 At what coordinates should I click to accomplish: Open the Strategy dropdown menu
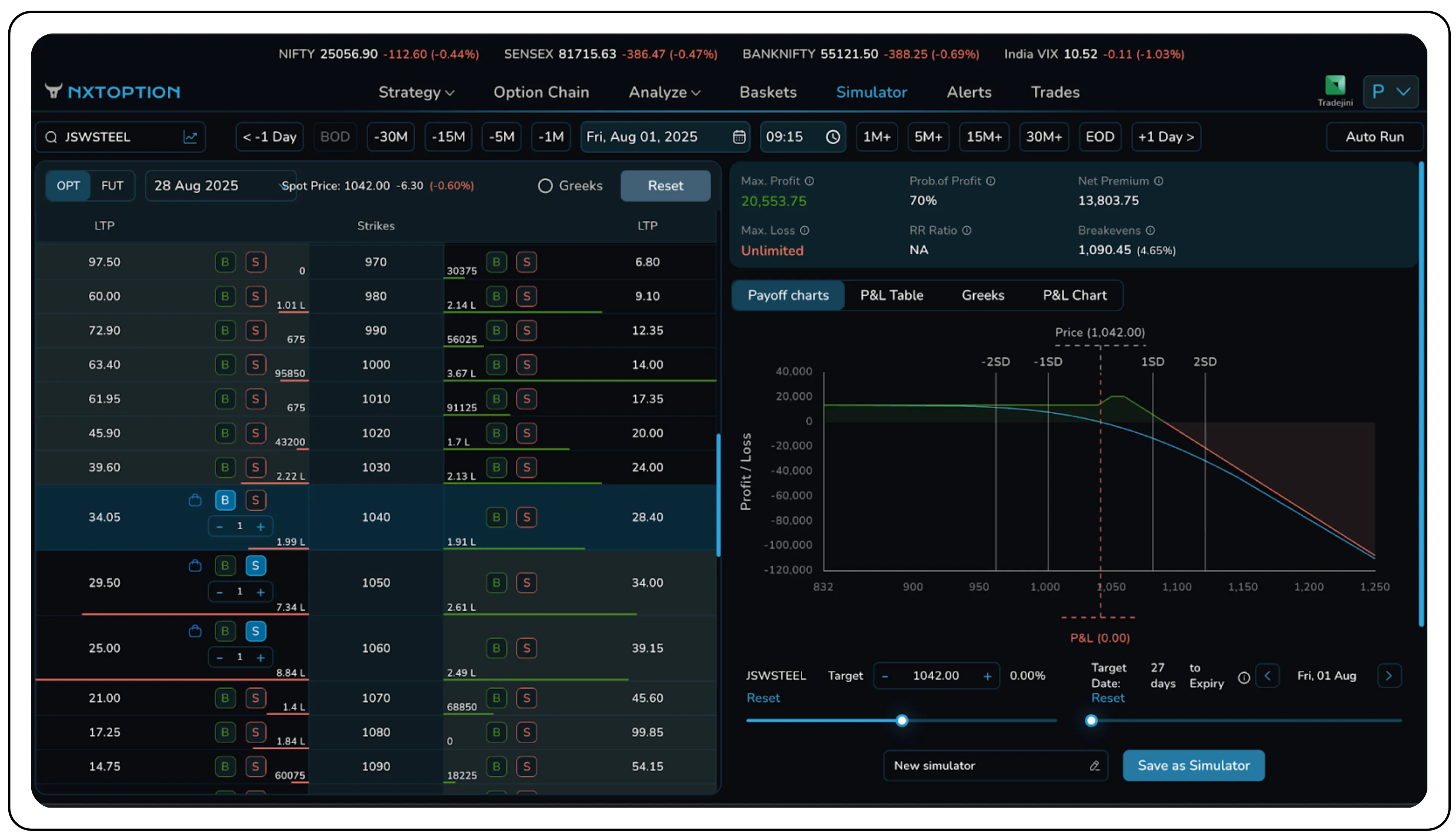coord(416,92)
